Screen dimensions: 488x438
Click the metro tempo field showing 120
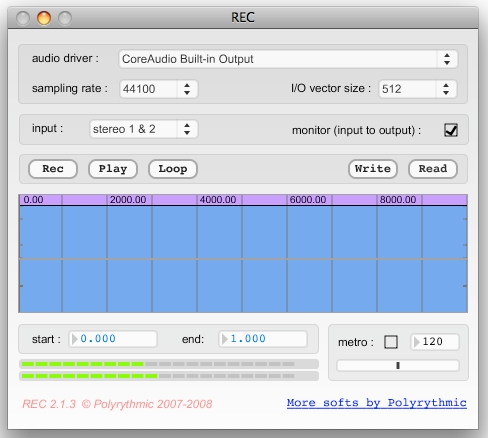(x=435, y=342)
